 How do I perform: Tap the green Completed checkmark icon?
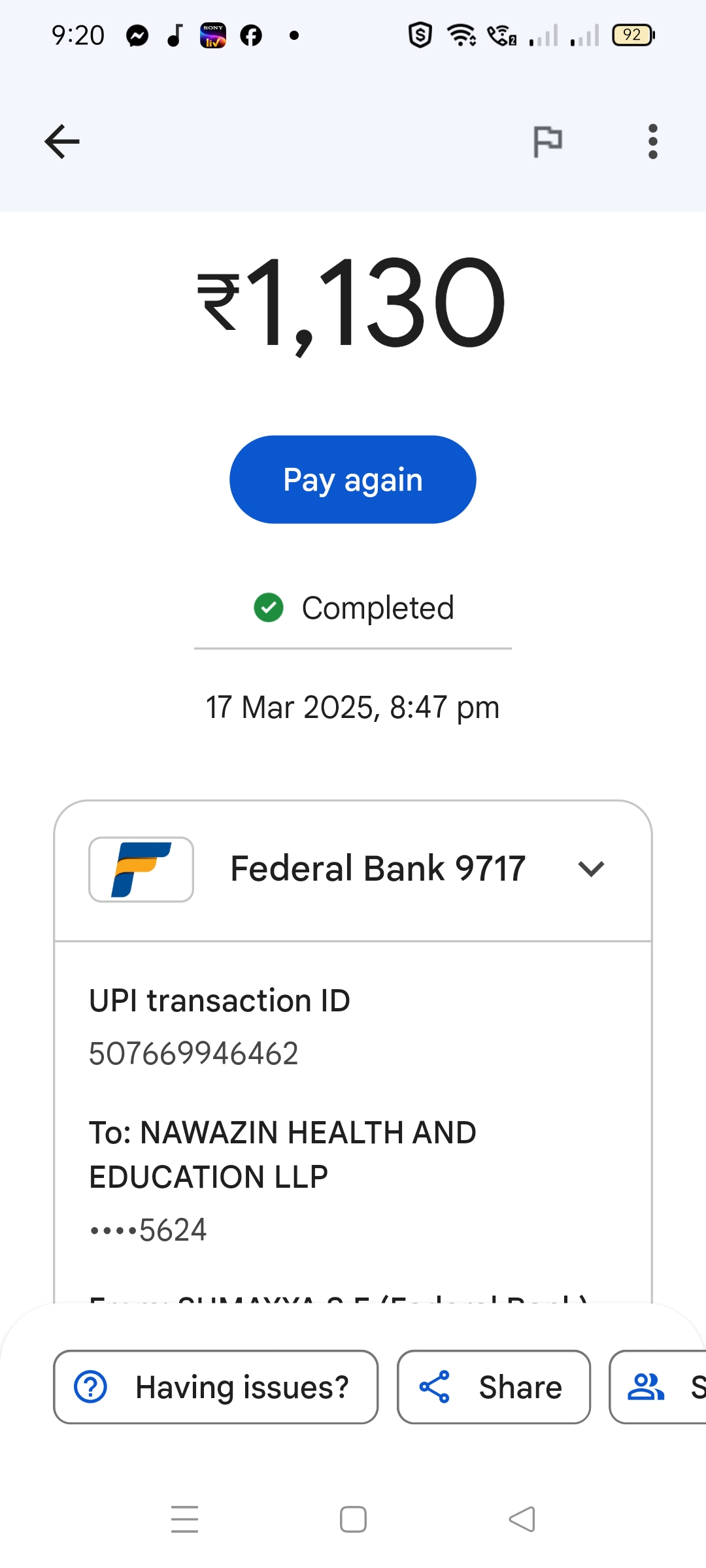(268, 608)
